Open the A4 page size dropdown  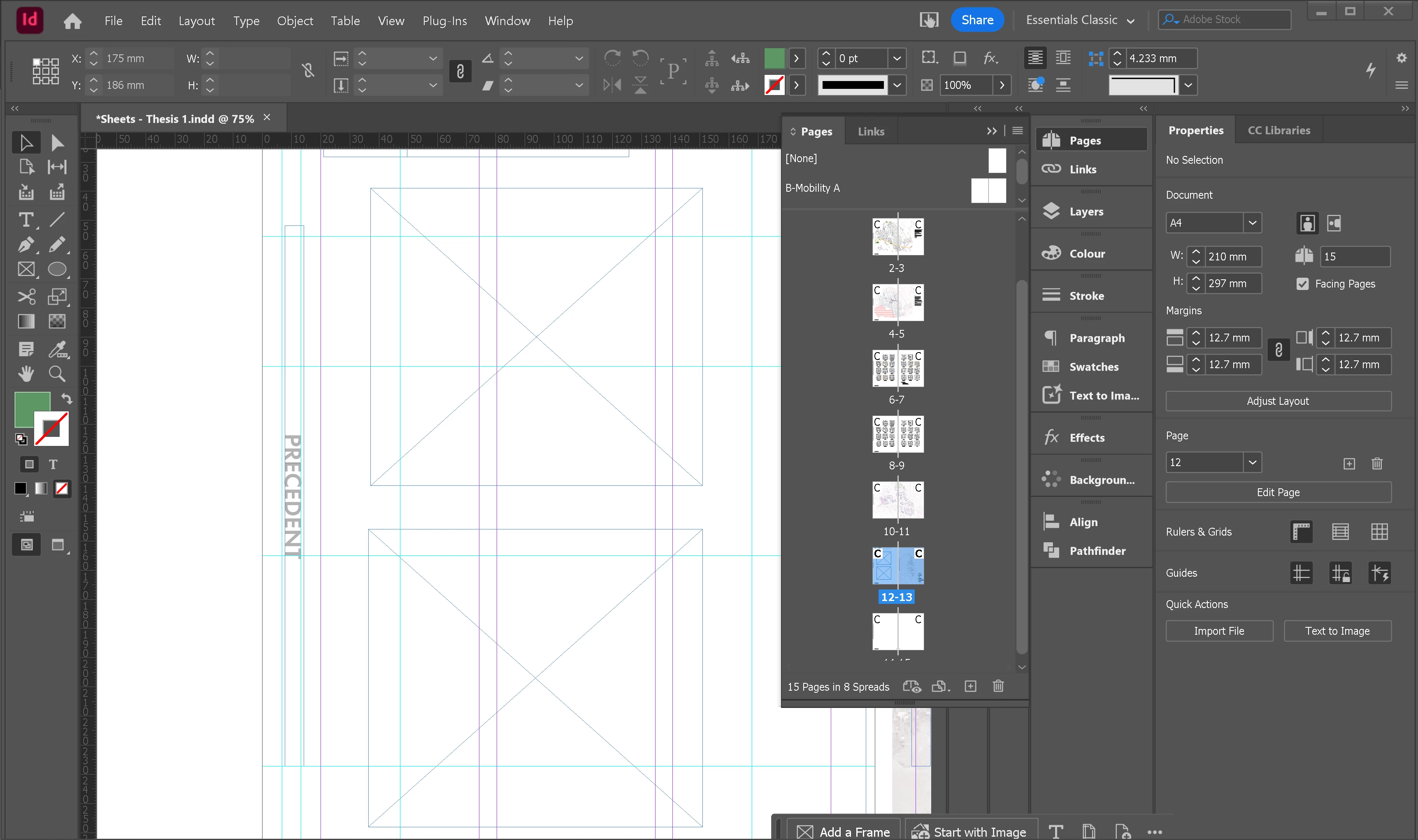pyautogui.click(x=1252, y=223)
